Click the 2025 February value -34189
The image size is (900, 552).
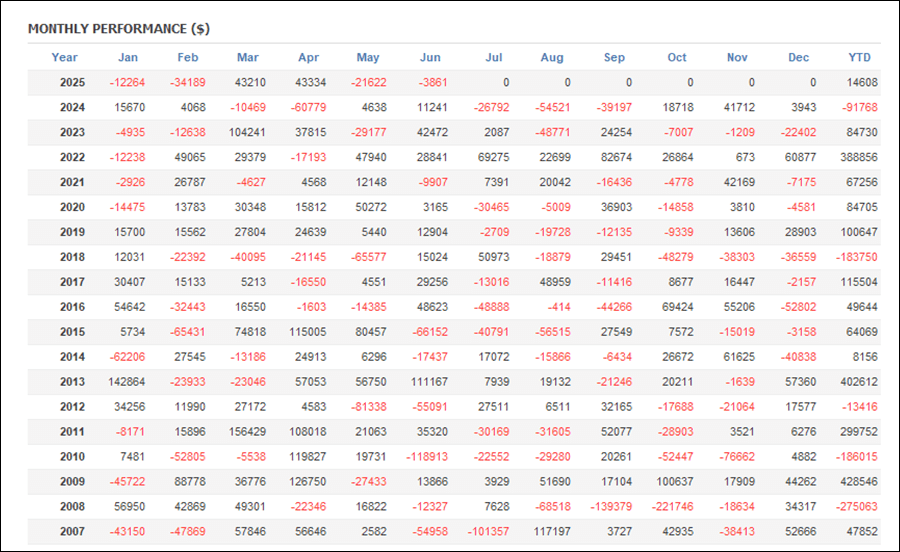[188, 83]
